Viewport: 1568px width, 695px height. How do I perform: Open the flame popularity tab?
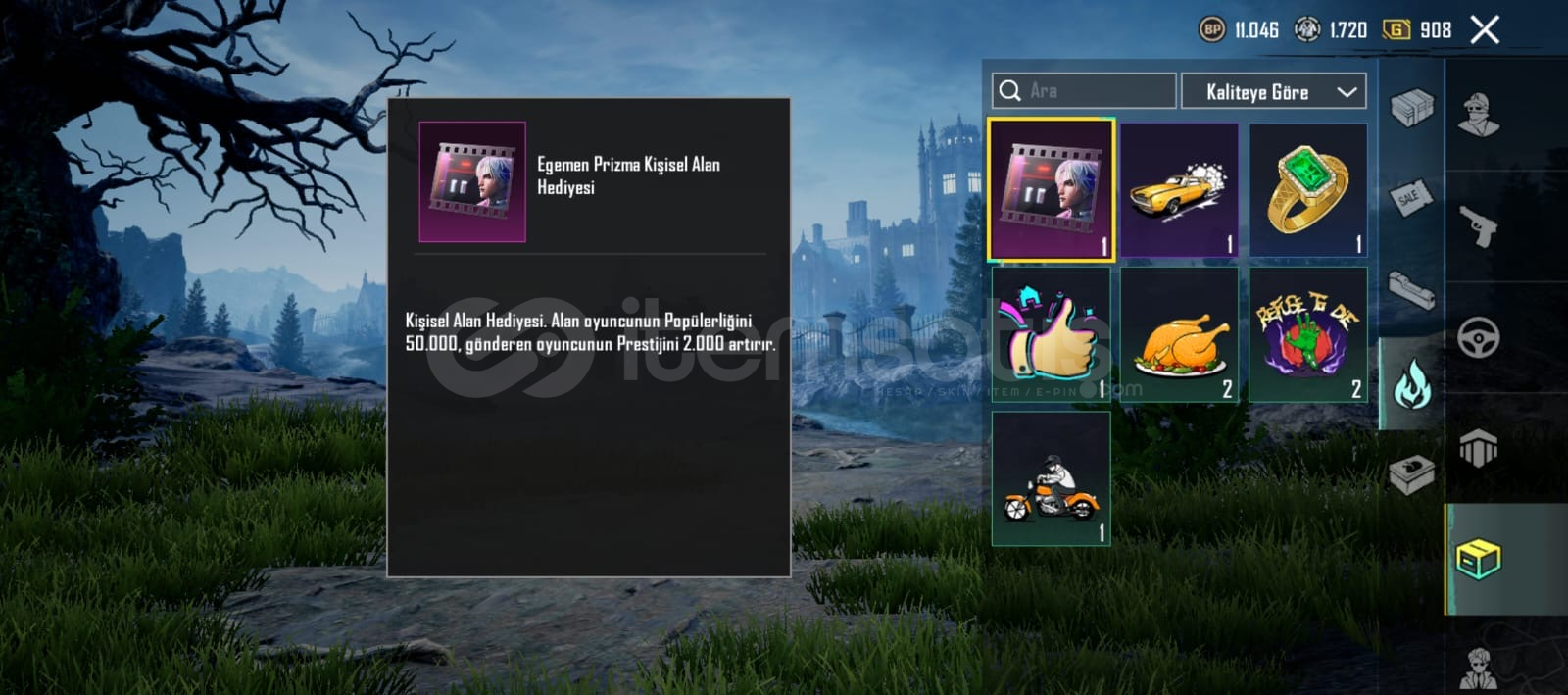point(1411,382)
